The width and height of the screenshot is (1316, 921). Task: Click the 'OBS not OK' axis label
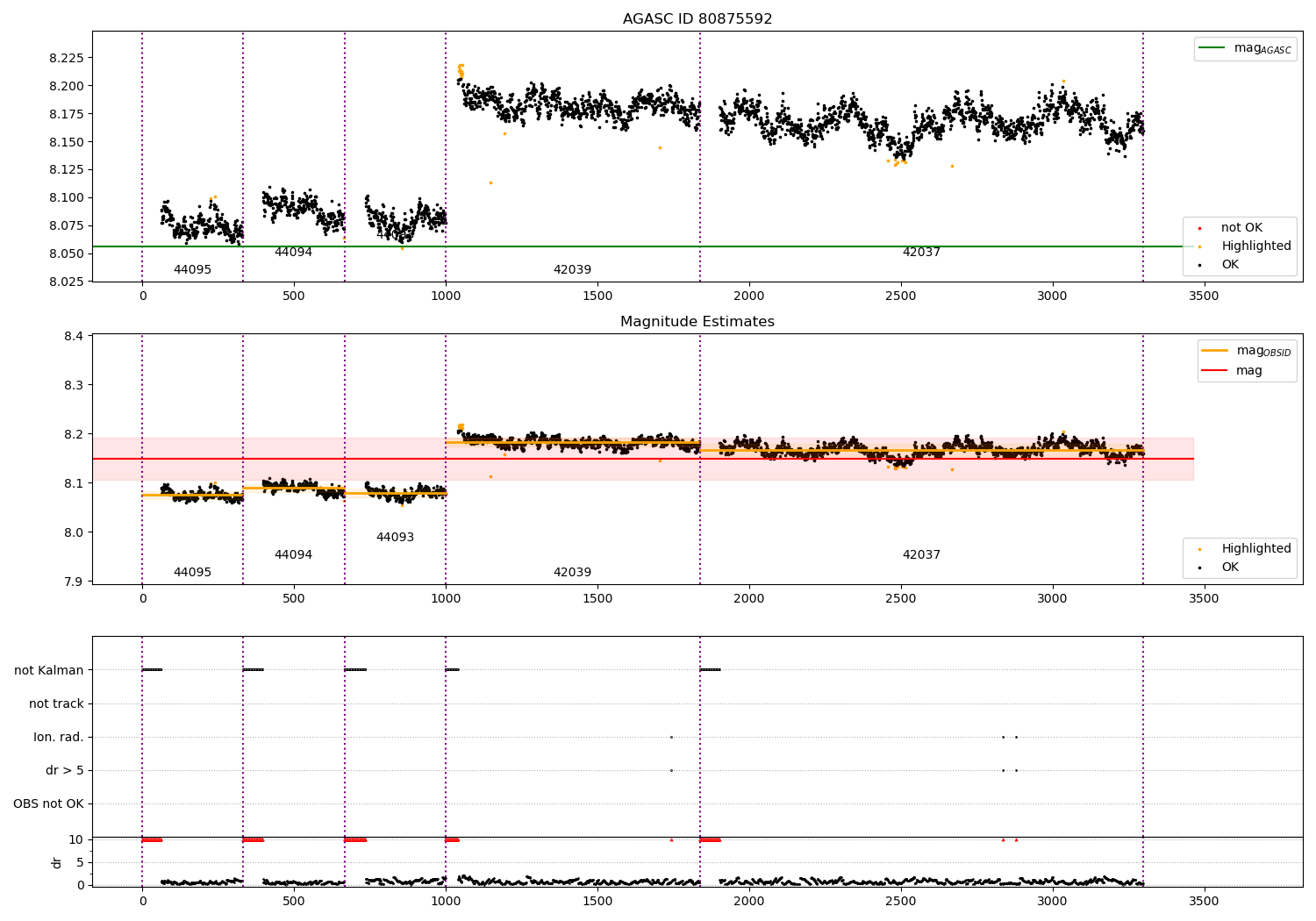point(49,804)
